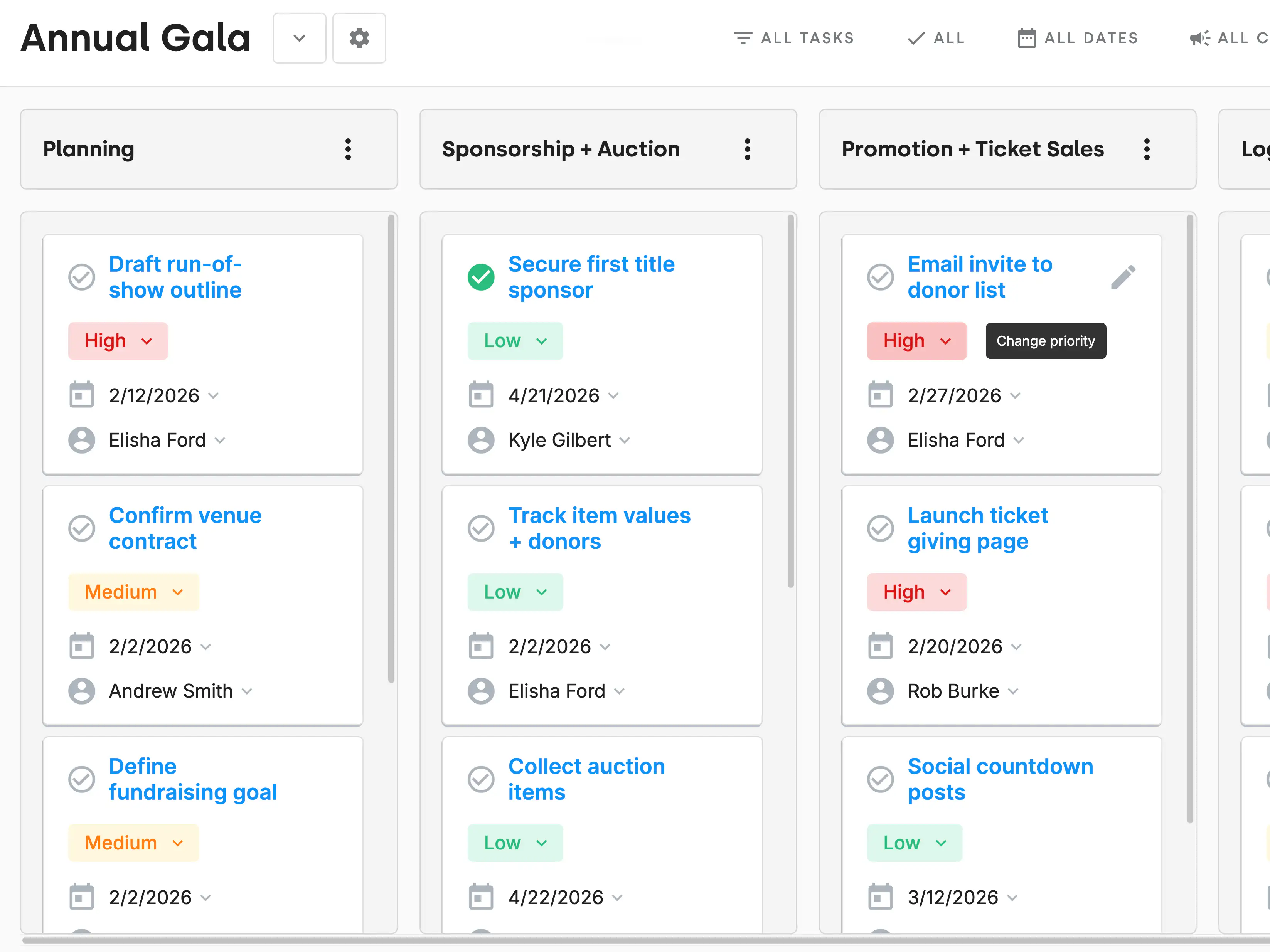The image size is (1270, 952).
Task: Click assignee avatar icon beside Kyle Gilbert
Action: click(x=480, y=440)
